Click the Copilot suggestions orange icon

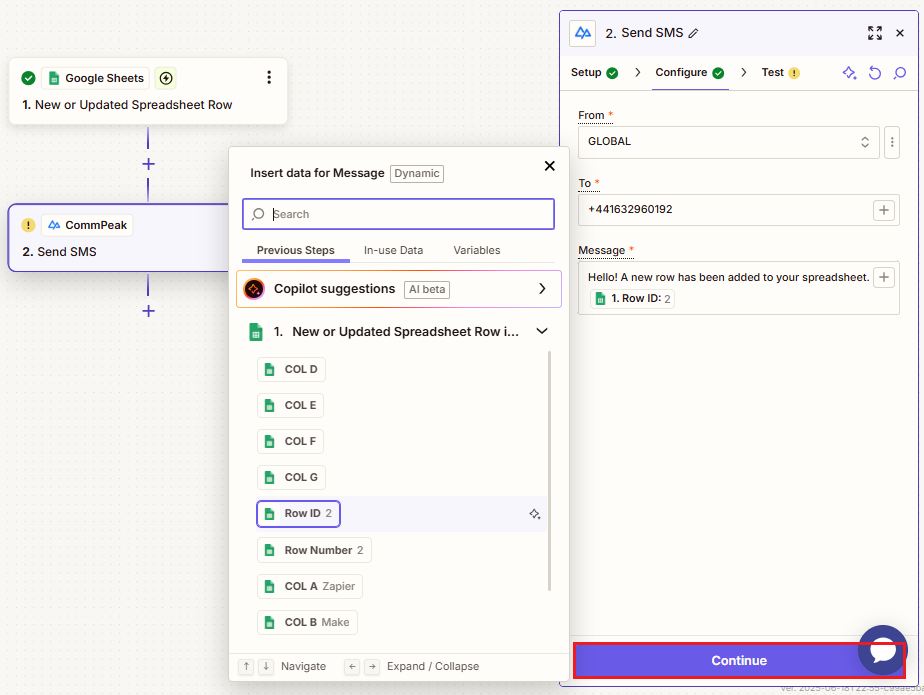click(x=254, y=289)
